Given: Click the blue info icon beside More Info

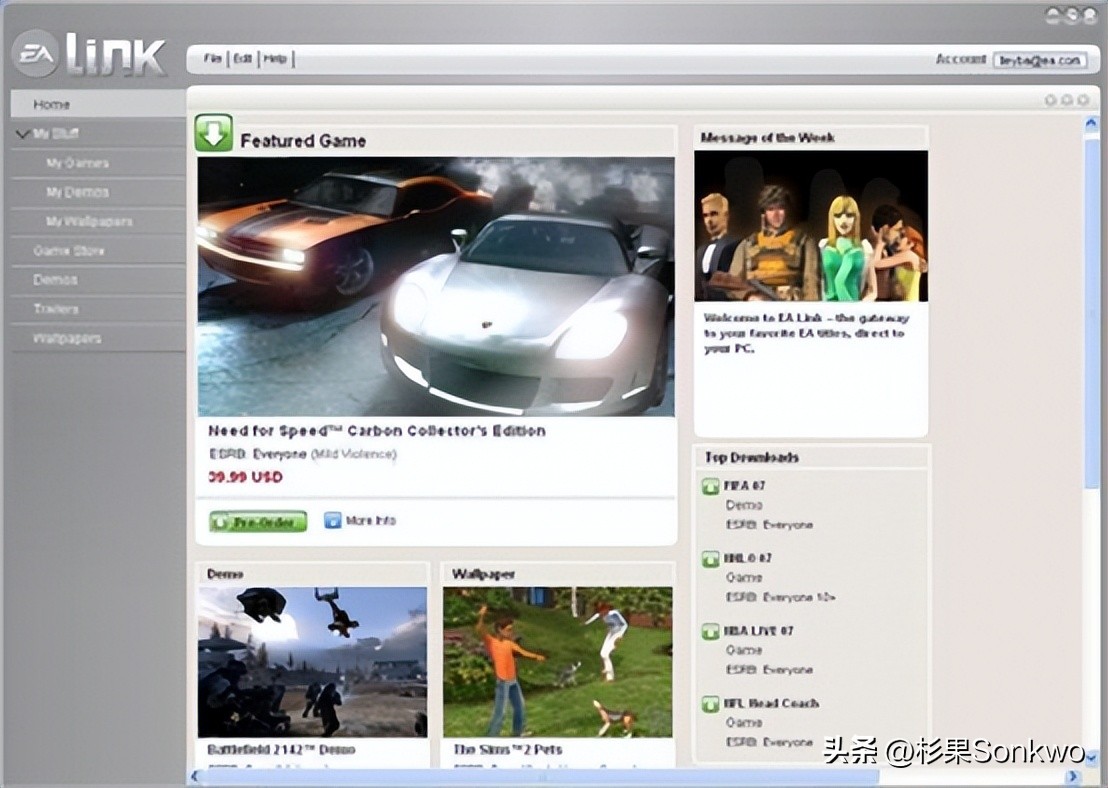Looking at the screenshot, I should tap(332, 520).
